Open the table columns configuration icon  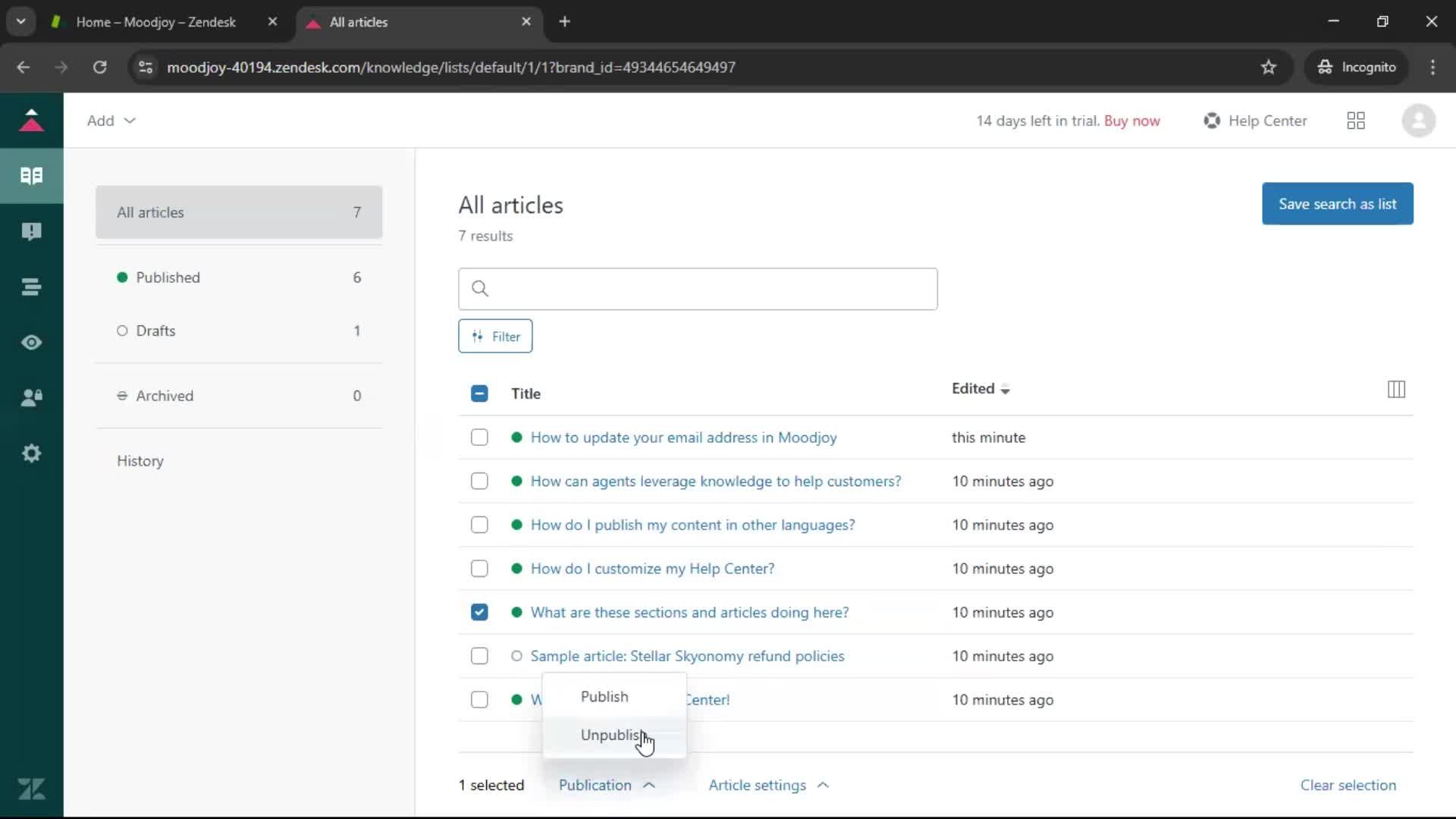click(x=1396, y=389)
